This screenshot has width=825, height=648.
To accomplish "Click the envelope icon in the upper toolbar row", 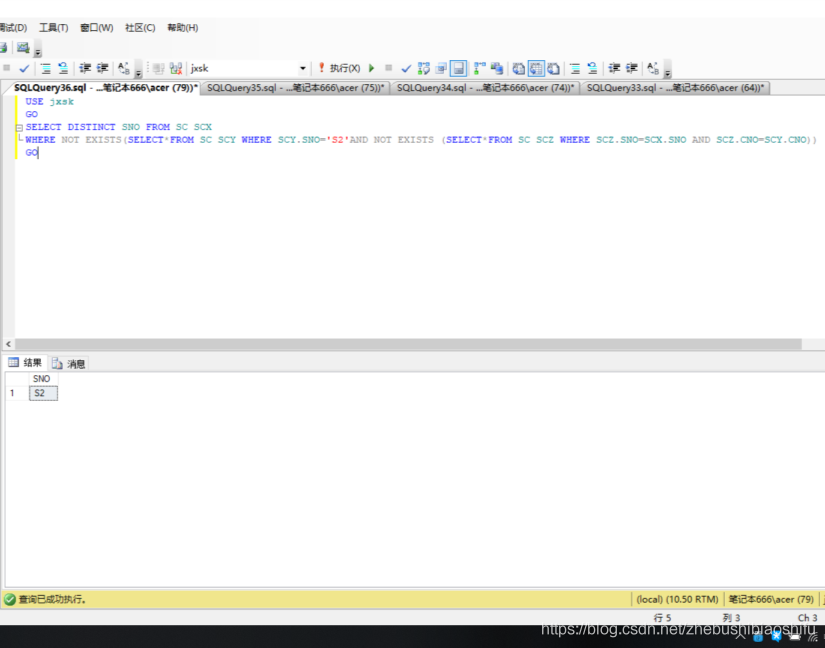I will coord(23,48).
